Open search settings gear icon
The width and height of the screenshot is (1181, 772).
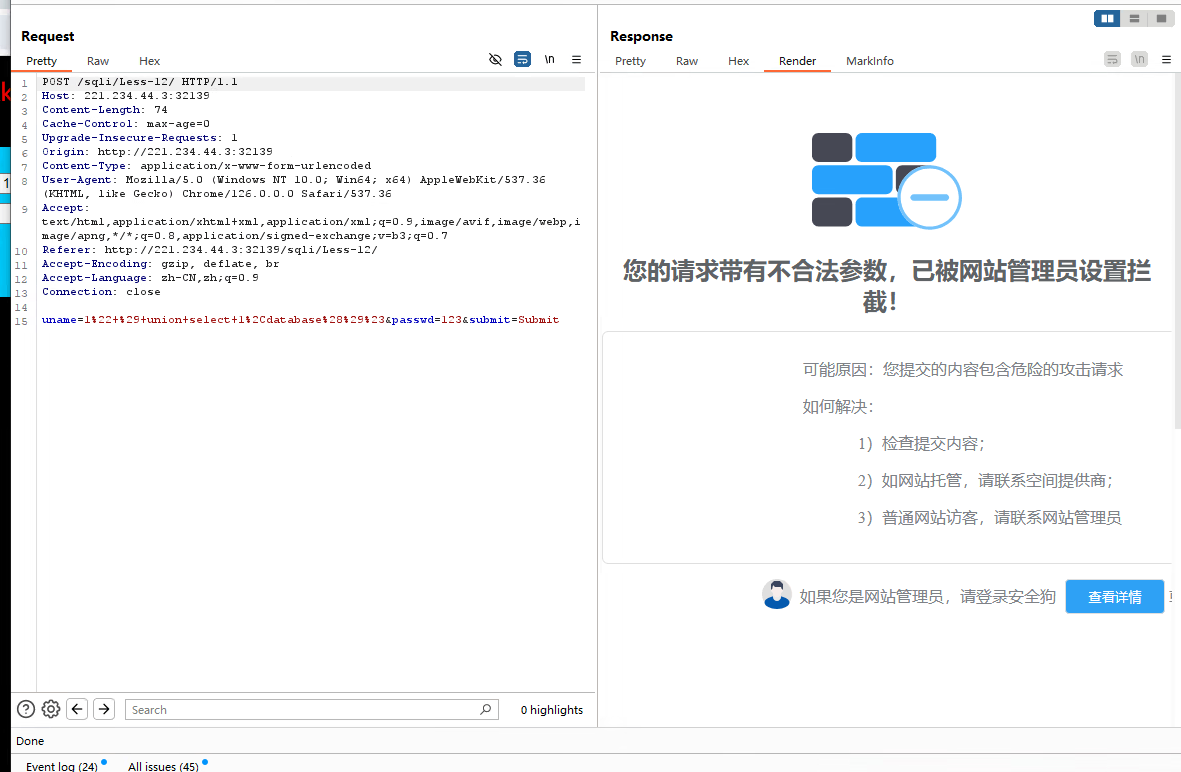coord(51,709)
